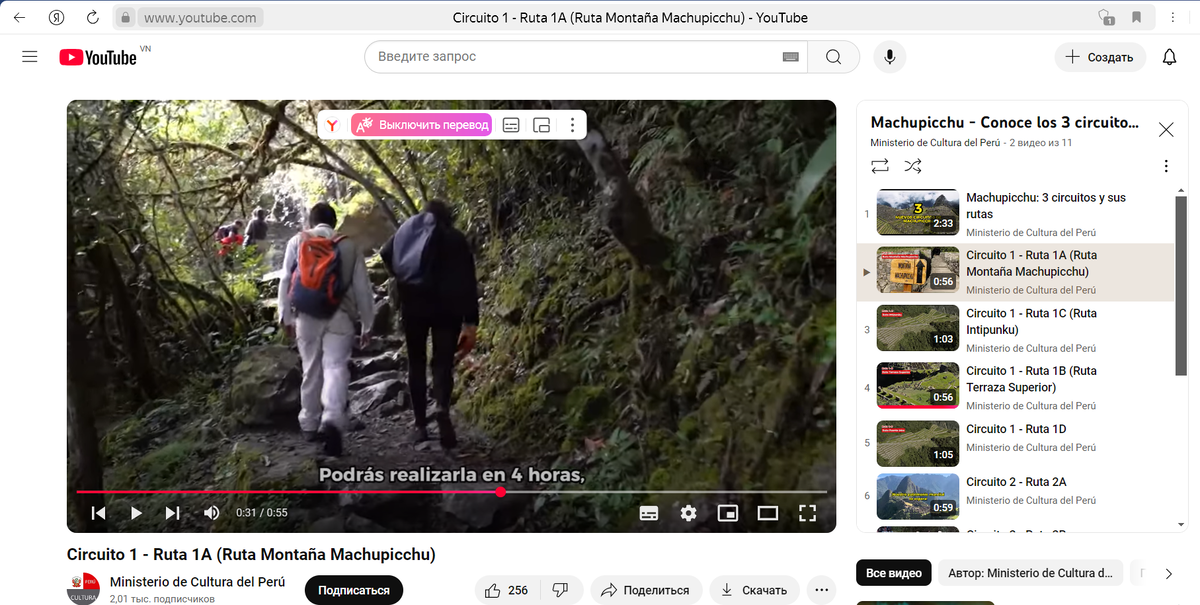This screenshot has height=605, width=1200.
Task: Click the page address "www.youtube.com"
Action: click(200, 17)
